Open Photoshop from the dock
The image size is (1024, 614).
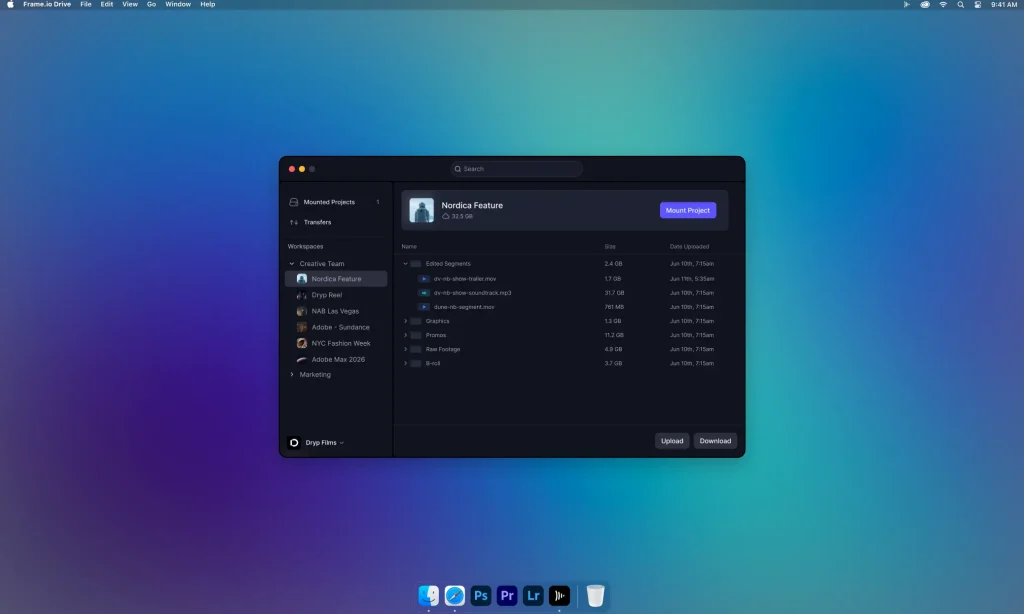click(x=481, y=596)
